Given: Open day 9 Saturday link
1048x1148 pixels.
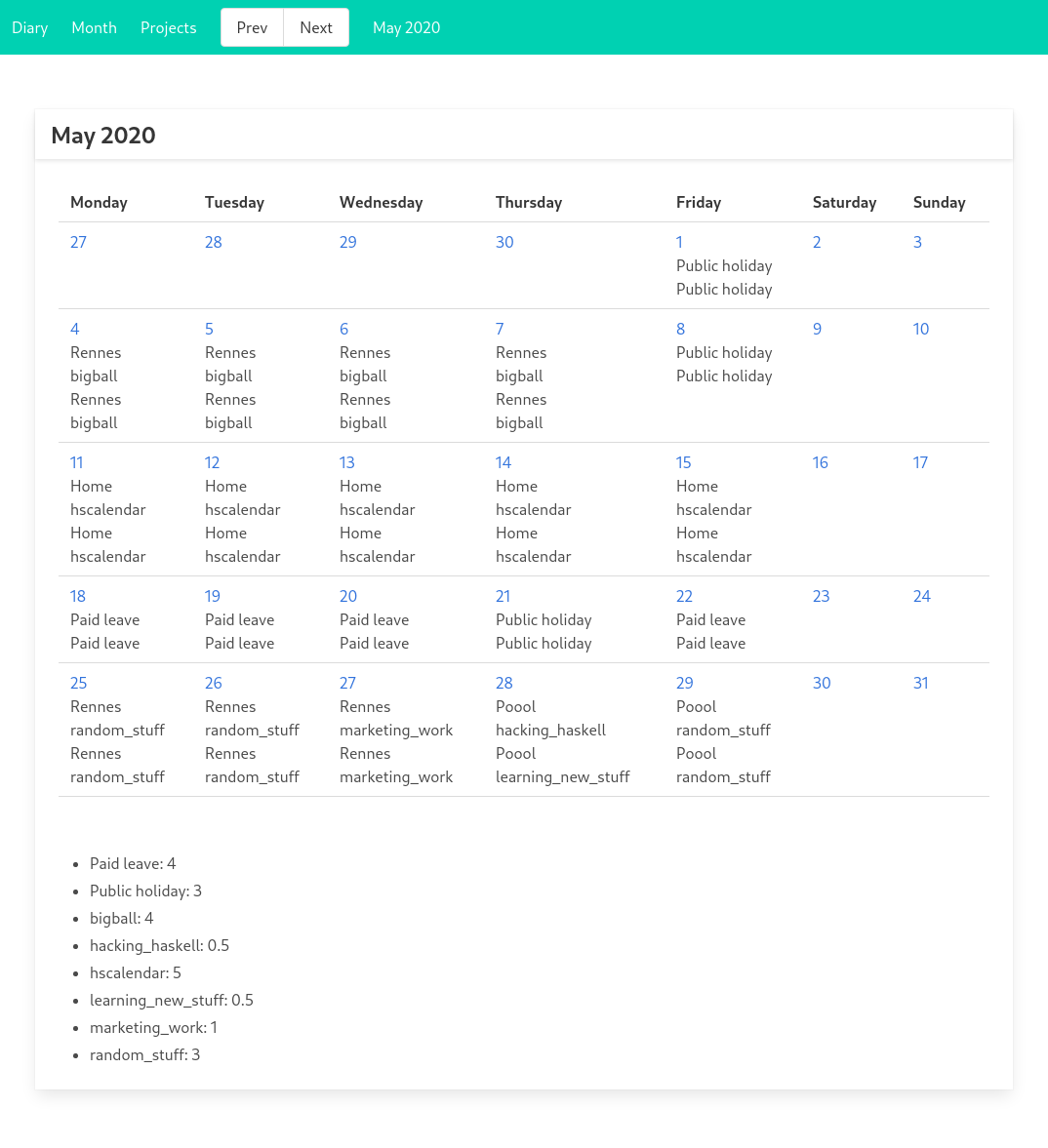Looking at the screenshot, I should 818,330.
